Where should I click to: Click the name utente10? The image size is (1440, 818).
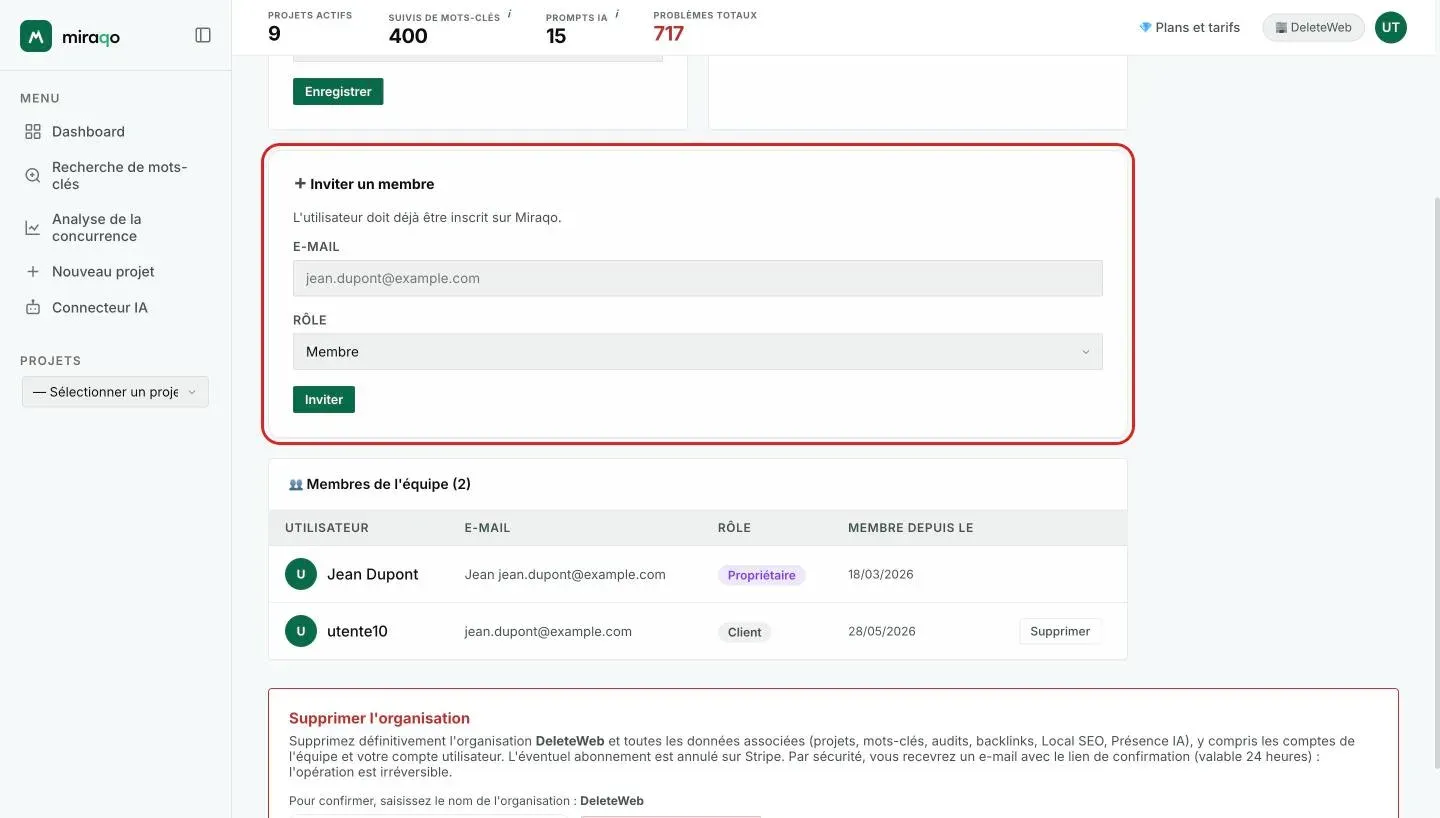click(357, 631)
